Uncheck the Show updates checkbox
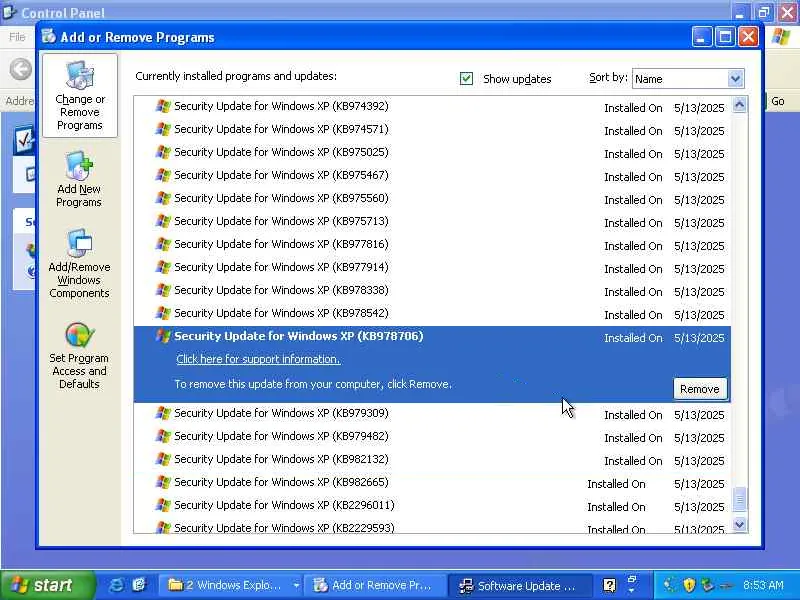This screenshot has width=800, height=600. [x=466, y=79]
